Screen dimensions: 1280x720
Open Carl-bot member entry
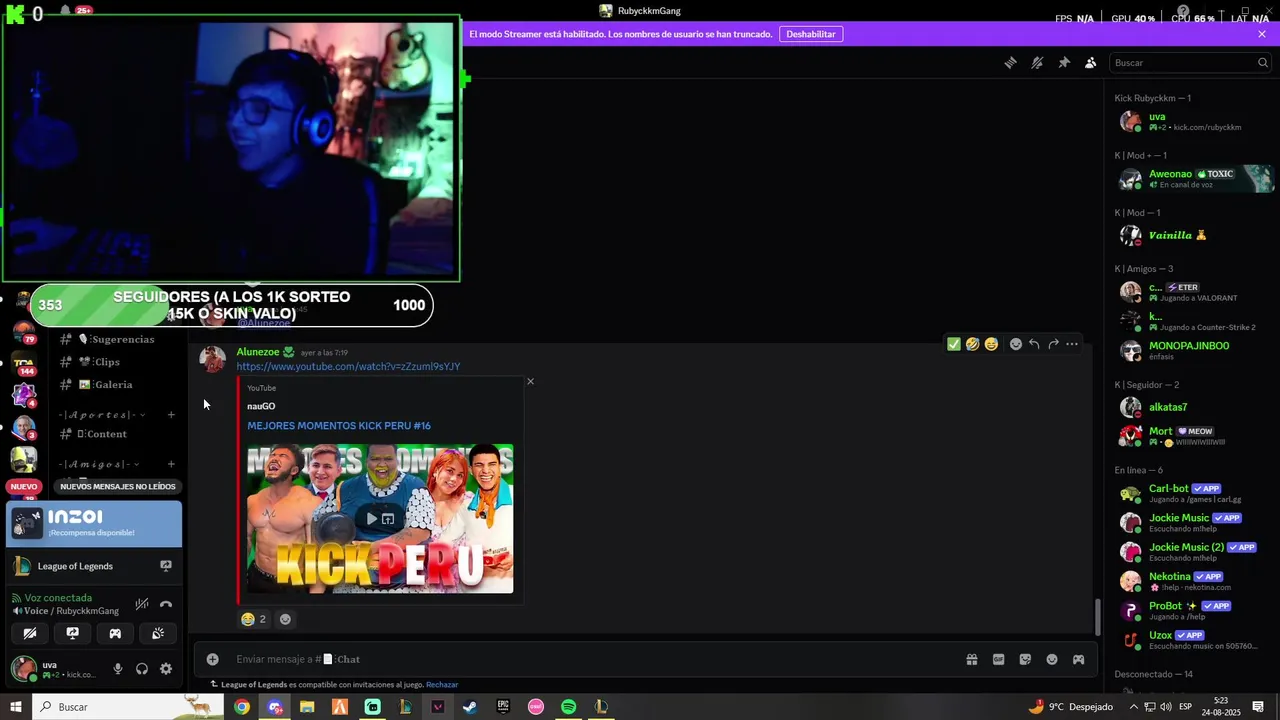[x=1194, y=493]
